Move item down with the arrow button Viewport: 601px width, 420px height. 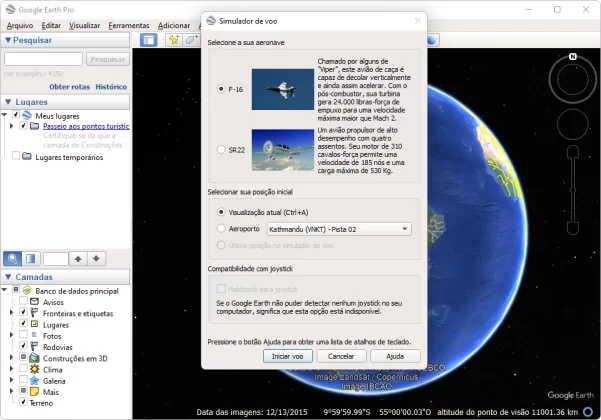coord(96,259)
